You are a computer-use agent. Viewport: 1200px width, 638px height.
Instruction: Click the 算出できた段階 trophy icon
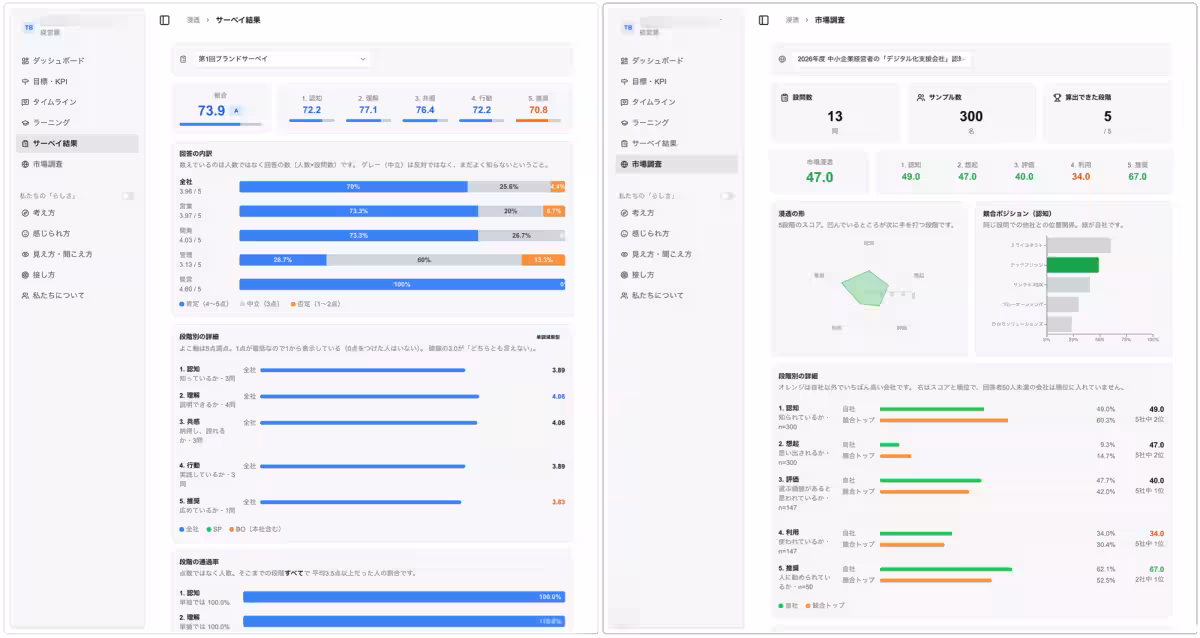click(x=1057, y=97)
